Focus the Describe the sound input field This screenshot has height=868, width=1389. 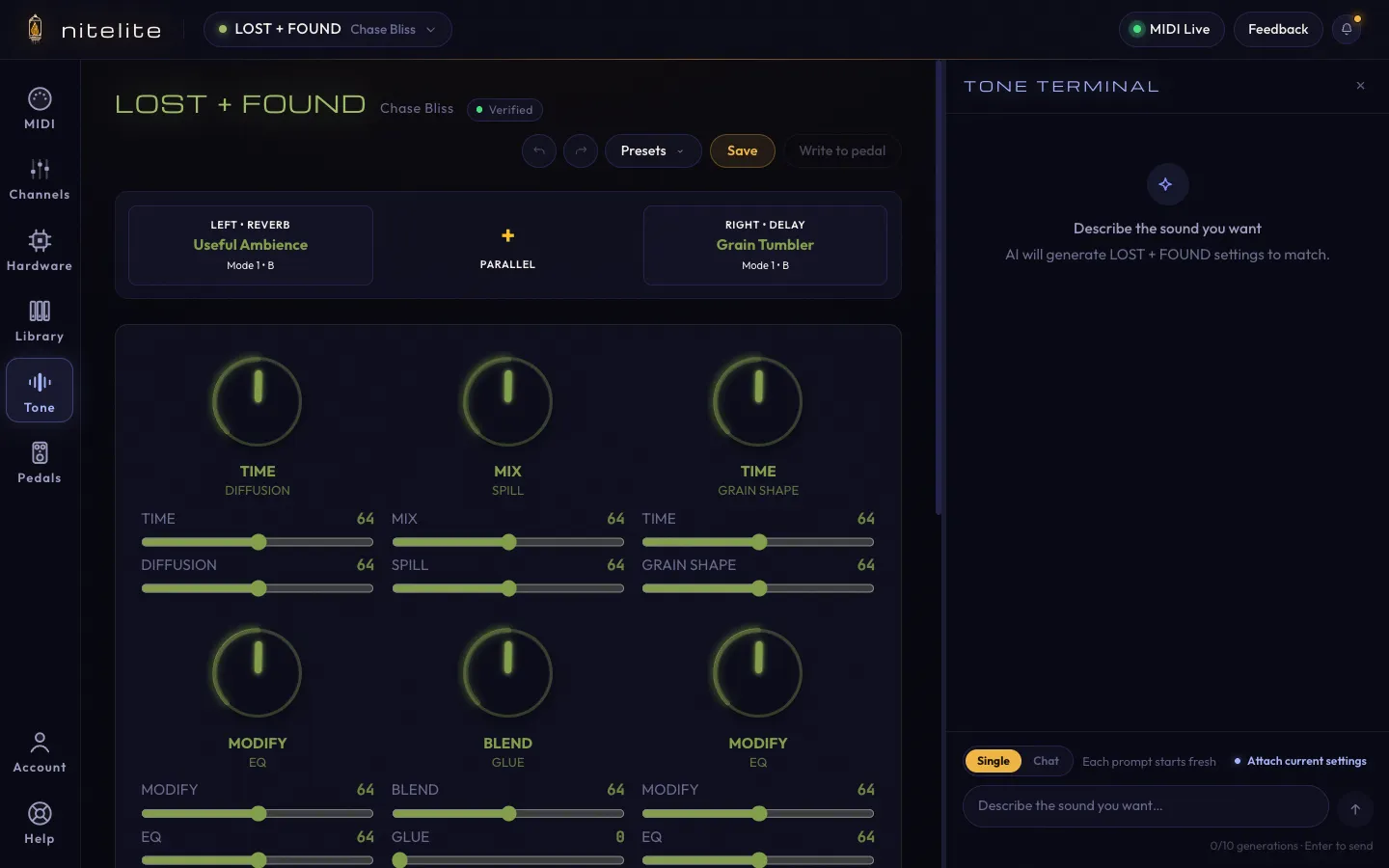pos(1146,806)
